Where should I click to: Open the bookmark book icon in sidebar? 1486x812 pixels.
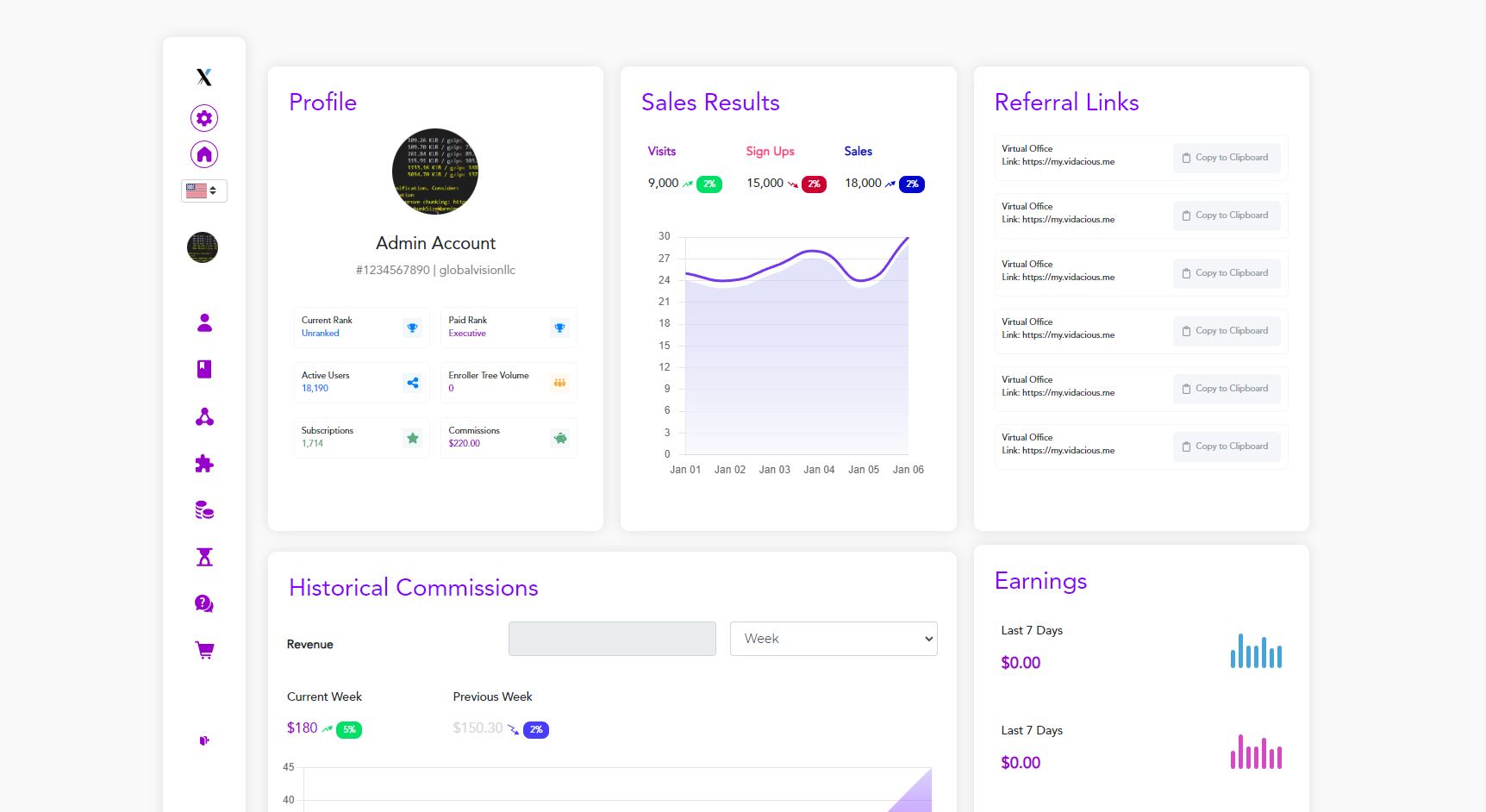(x=204, y=370)
